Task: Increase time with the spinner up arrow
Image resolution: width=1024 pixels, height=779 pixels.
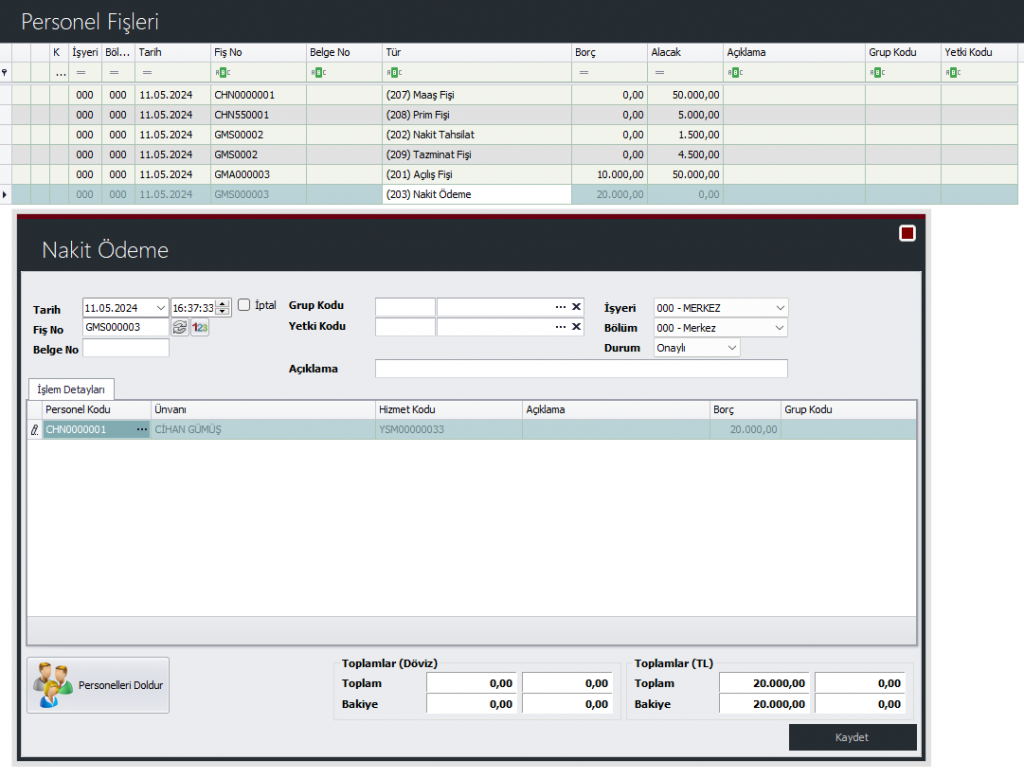Action: (x=223, y=303)
